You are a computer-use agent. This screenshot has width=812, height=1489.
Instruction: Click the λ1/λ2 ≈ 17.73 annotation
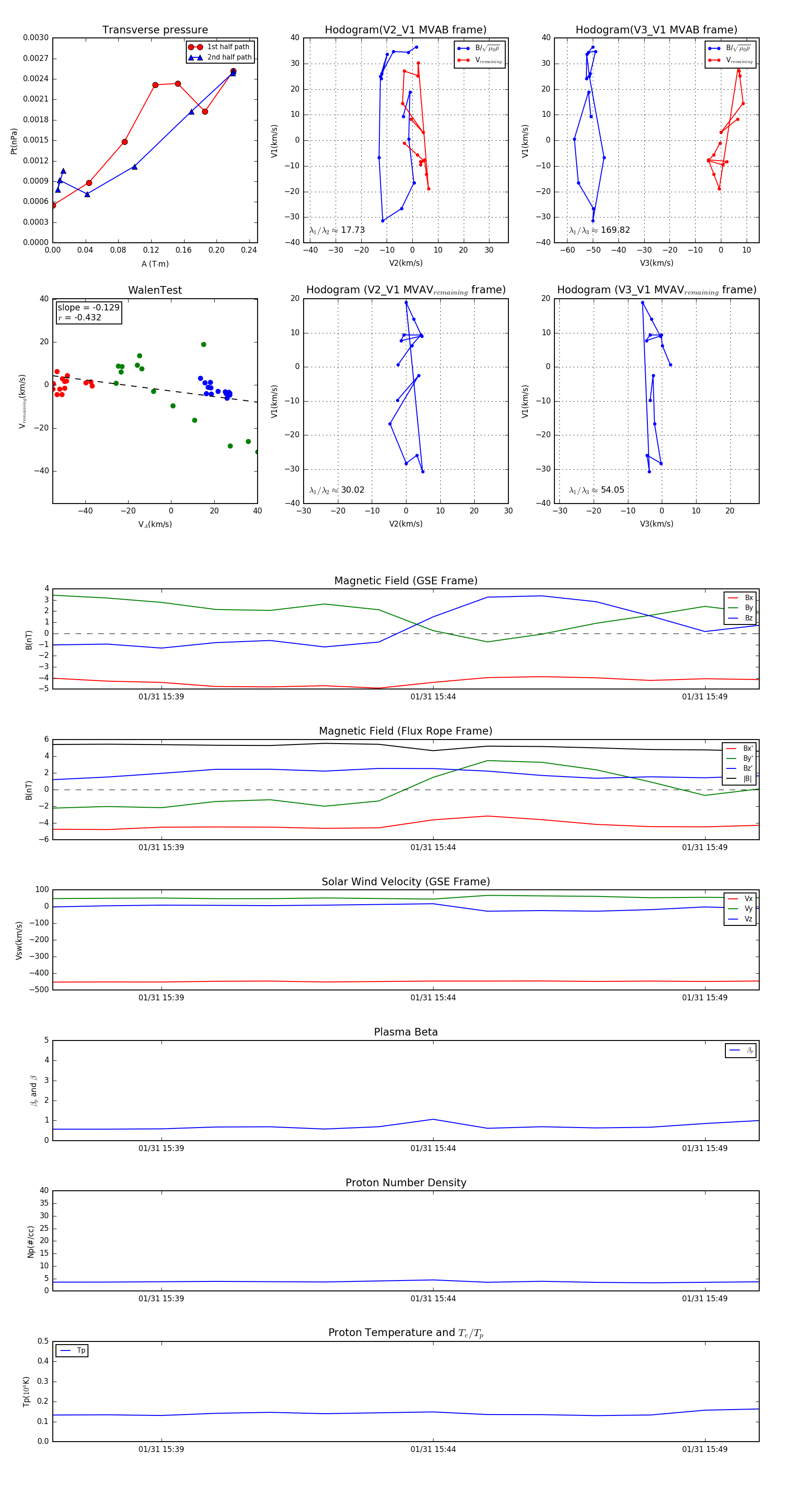coord(337,230)
